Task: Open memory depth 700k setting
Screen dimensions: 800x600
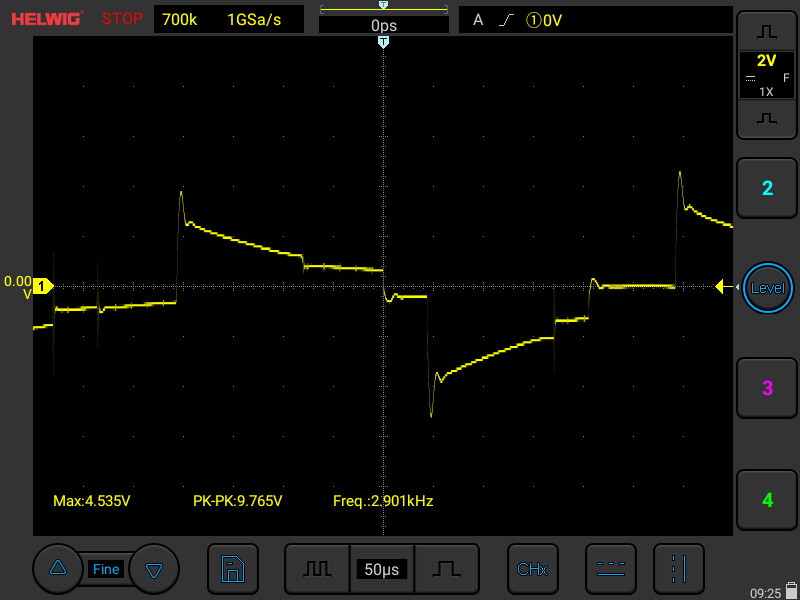Action: [180, 20]
